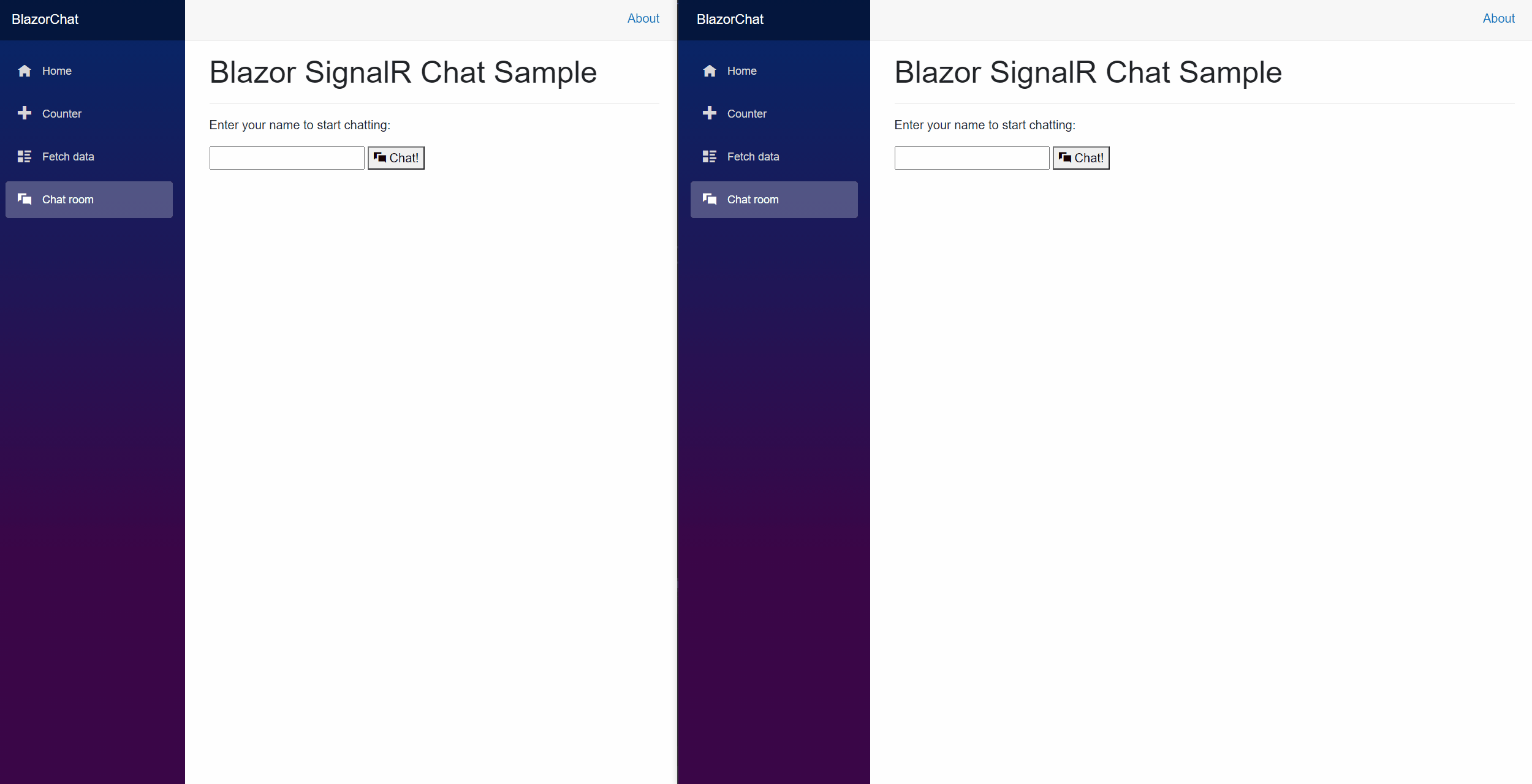Click the Home icon in right sidebar
The width and height of the screenshot is (1532, 784).
(709, 70)
